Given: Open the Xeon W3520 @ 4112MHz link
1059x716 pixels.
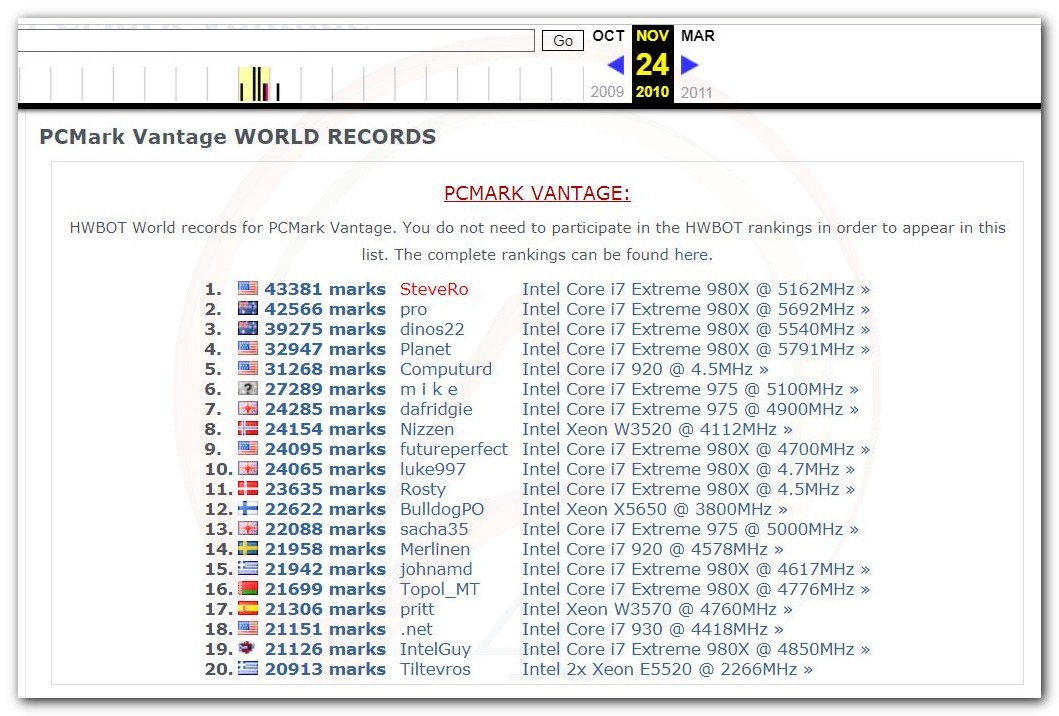Looking at the screenshot, I should click(657, 429).
